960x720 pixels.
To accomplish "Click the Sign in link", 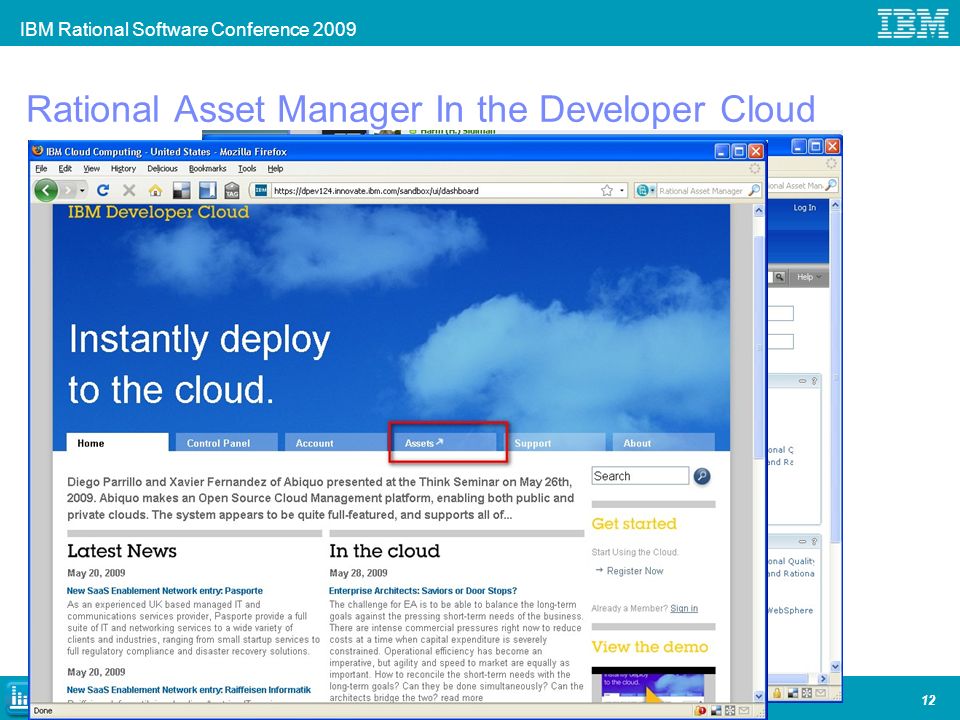I will (x=684, y=608).
